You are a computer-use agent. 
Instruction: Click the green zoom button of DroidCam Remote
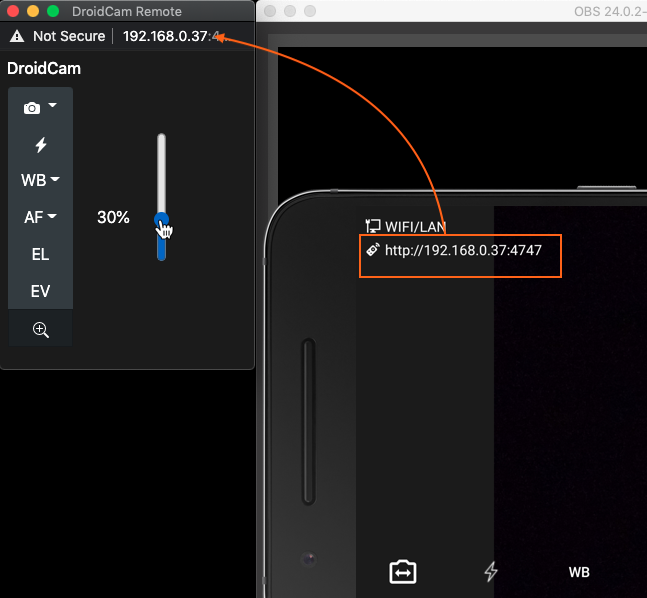pos(53,11)
